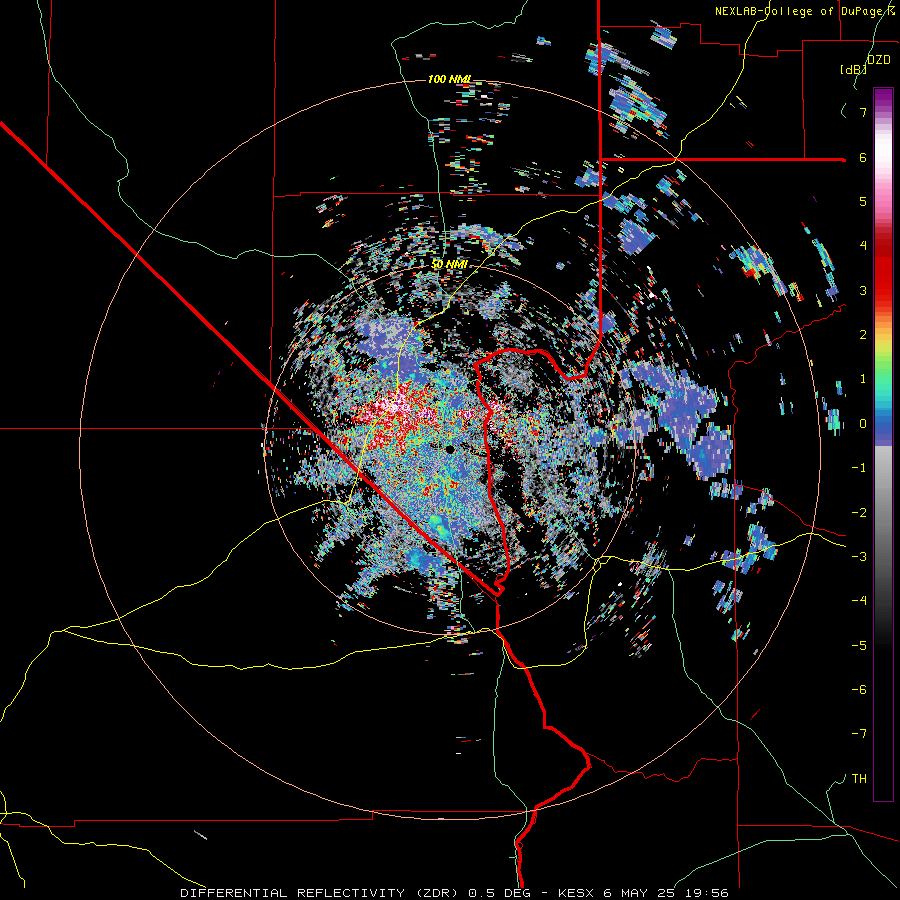Click the black radar site dot
Screen dimensions: 900x900
[450, 449]
